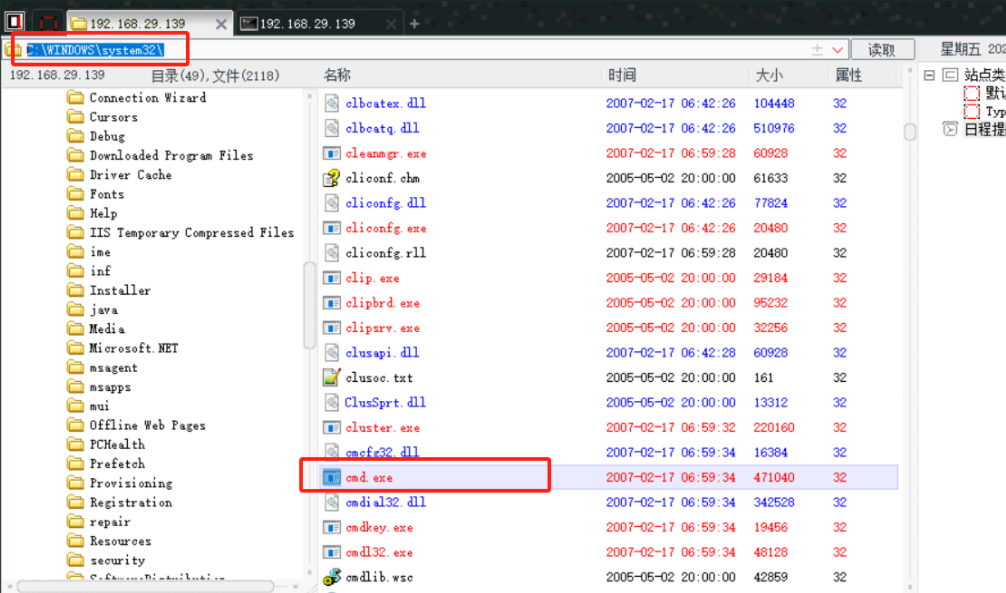Sort by 属性 column header
This screenshot has width=1006, height=593.
pos(849,75)
